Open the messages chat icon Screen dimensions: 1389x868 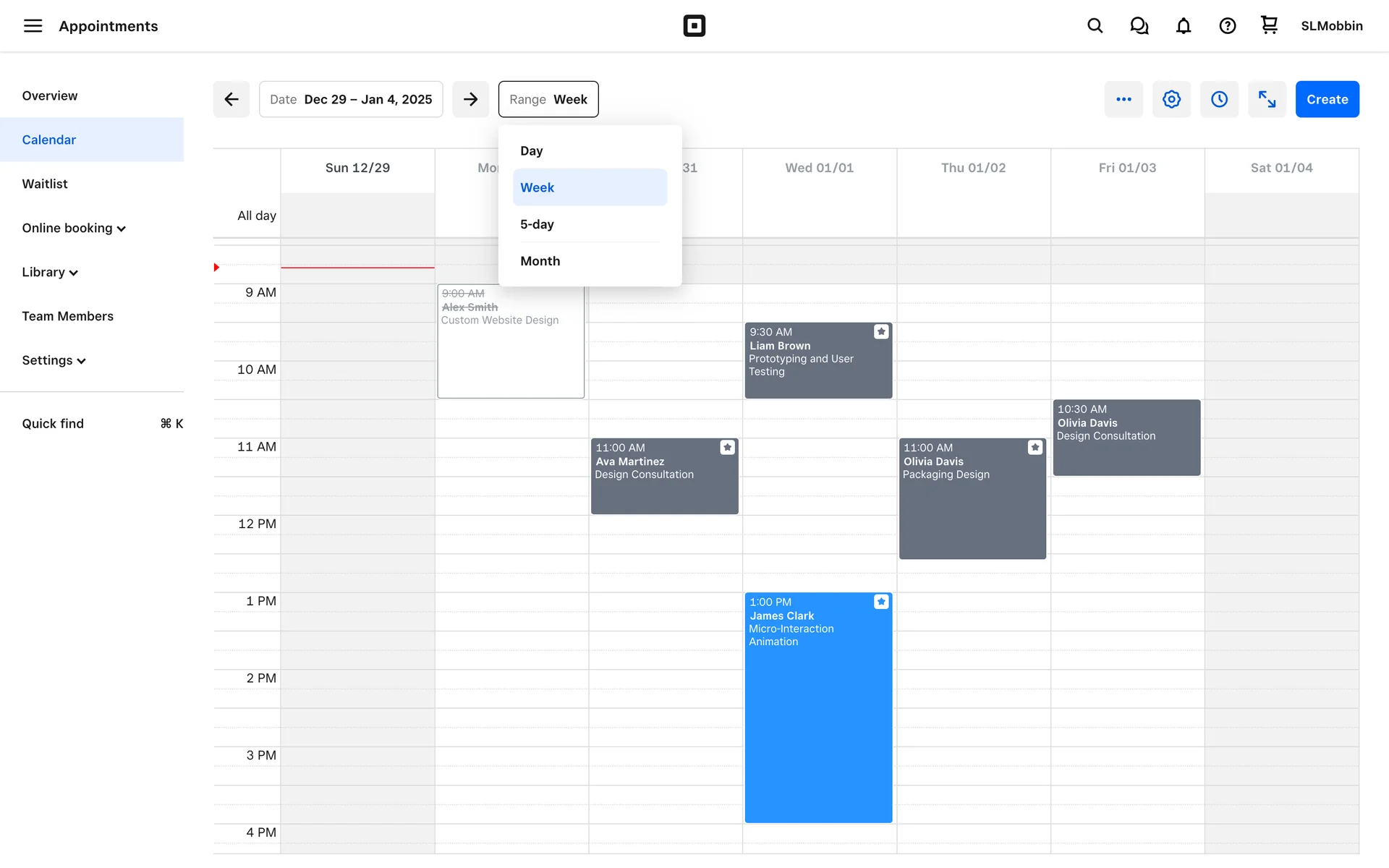pos(1139,26)
